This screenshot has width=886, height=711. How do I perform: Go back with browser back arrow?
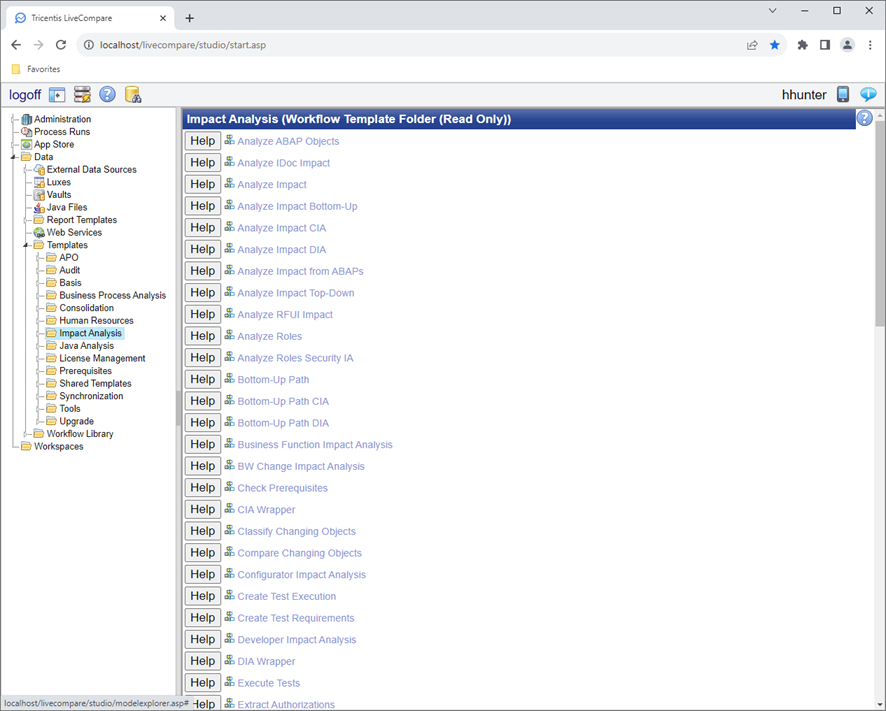pyautogui.click(x=16, y=45)
